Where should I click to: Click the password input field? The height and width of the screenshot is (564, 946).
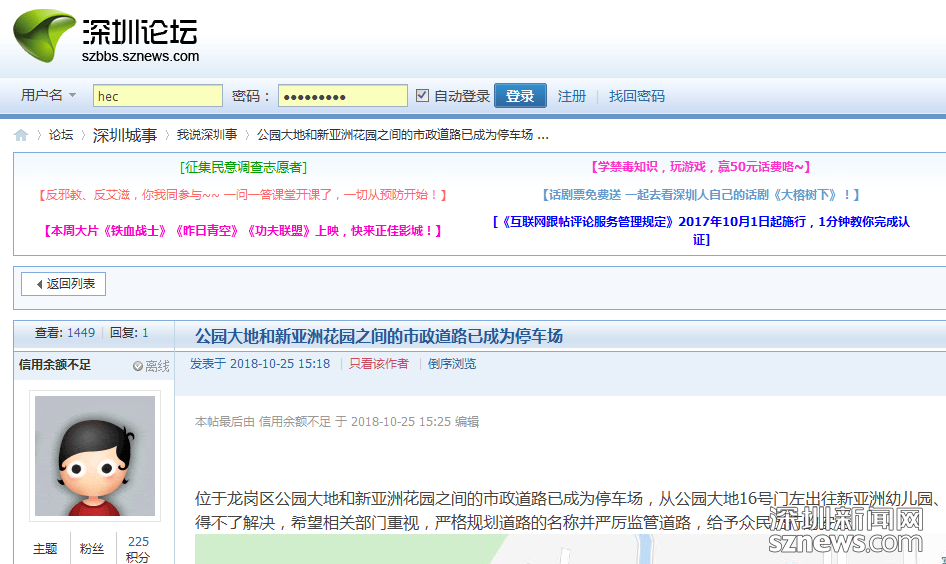pos(342,96)
